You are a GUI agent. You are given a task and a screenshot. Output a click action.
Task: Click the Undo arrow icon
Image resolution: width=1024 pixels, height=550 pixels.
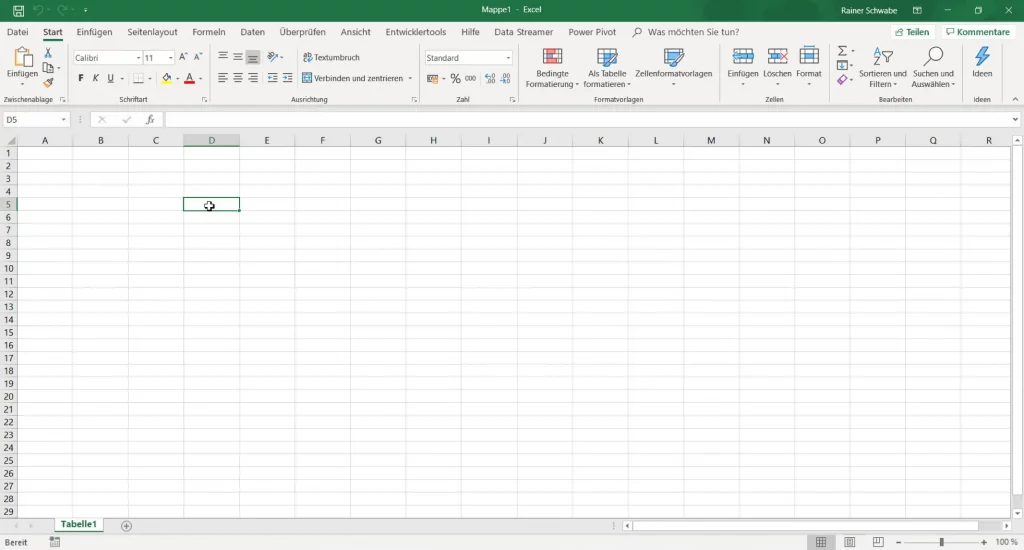point(38,10)
